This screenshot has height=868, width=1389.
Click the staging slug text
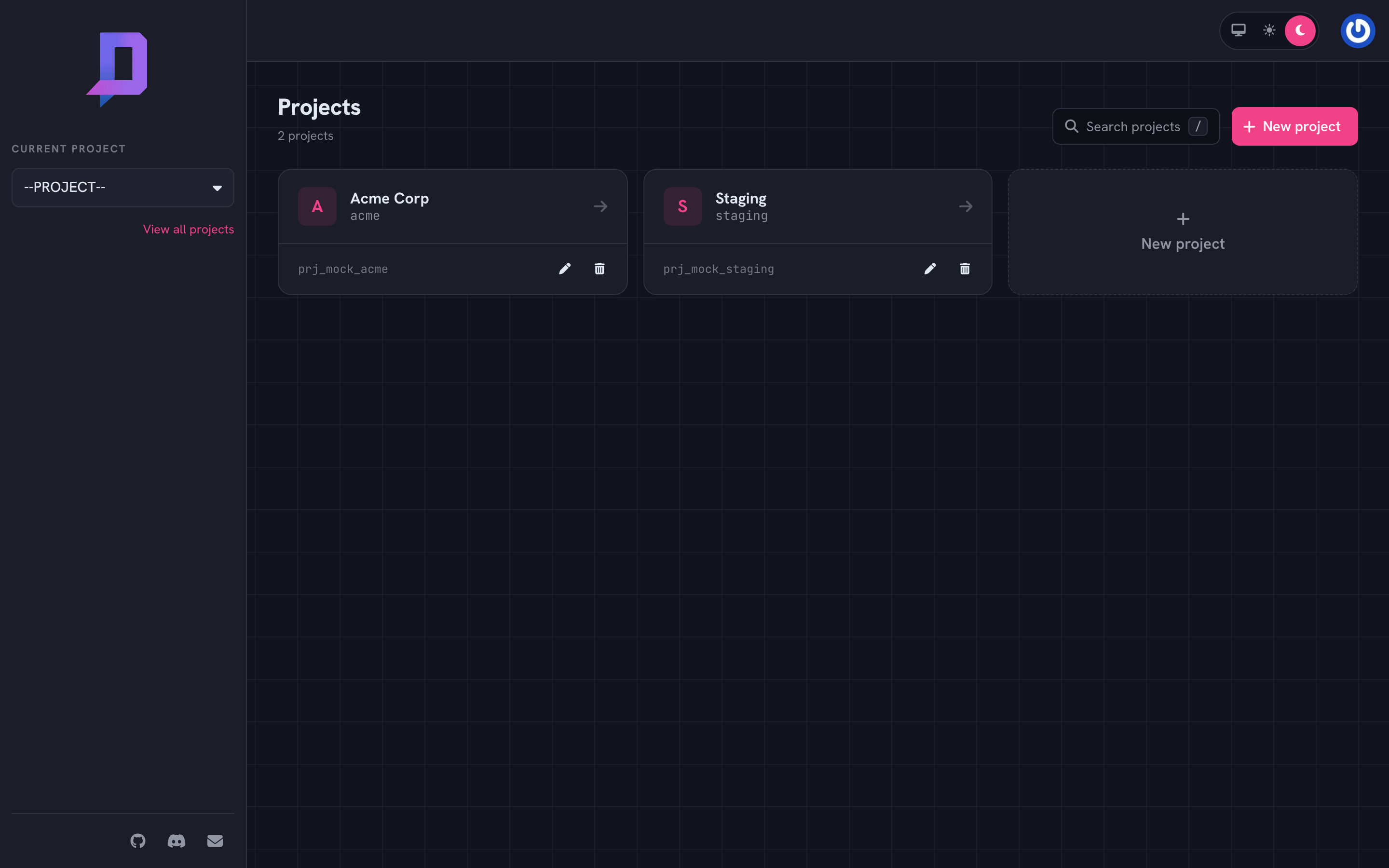(742, 217)
